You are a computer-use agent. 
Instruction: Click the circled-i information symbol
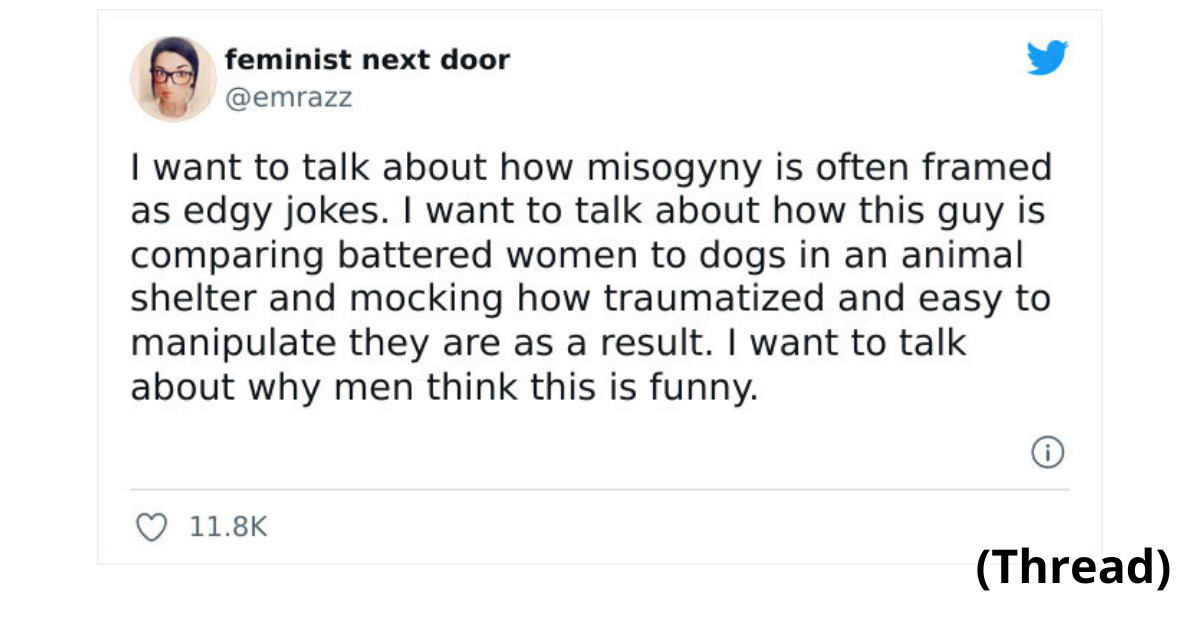click(1047, 452)
